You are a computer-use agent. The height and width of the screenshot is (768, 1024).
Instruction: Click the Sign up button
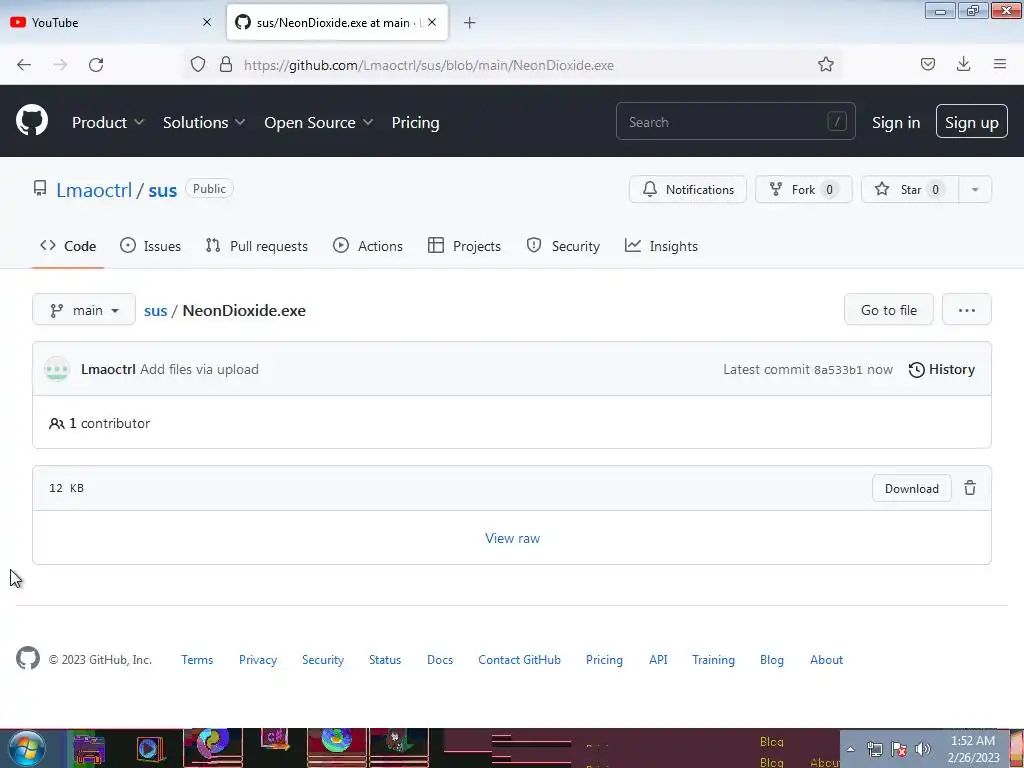[x=972, y=121]
